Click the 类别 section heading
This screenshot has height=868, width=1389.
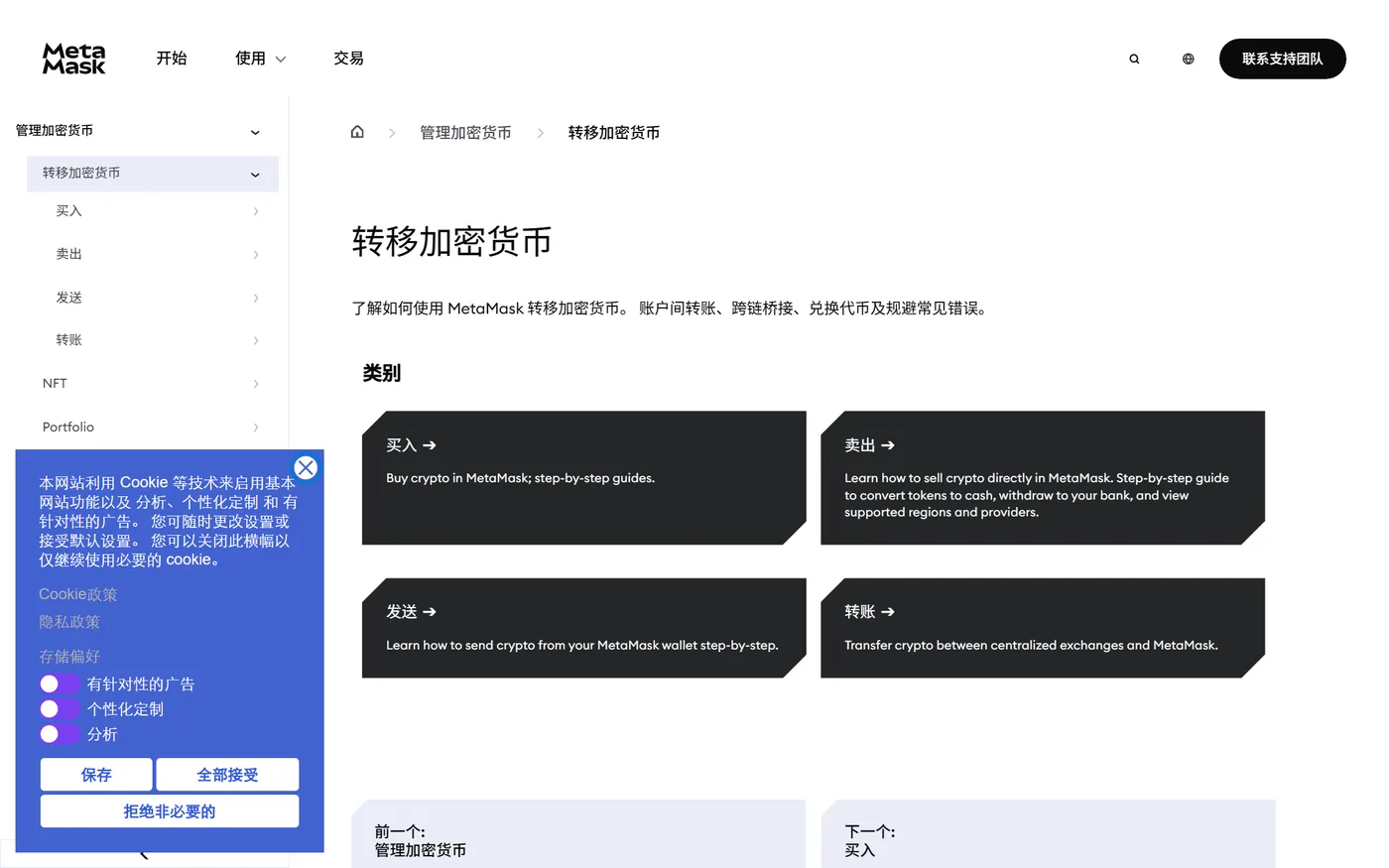382,373
